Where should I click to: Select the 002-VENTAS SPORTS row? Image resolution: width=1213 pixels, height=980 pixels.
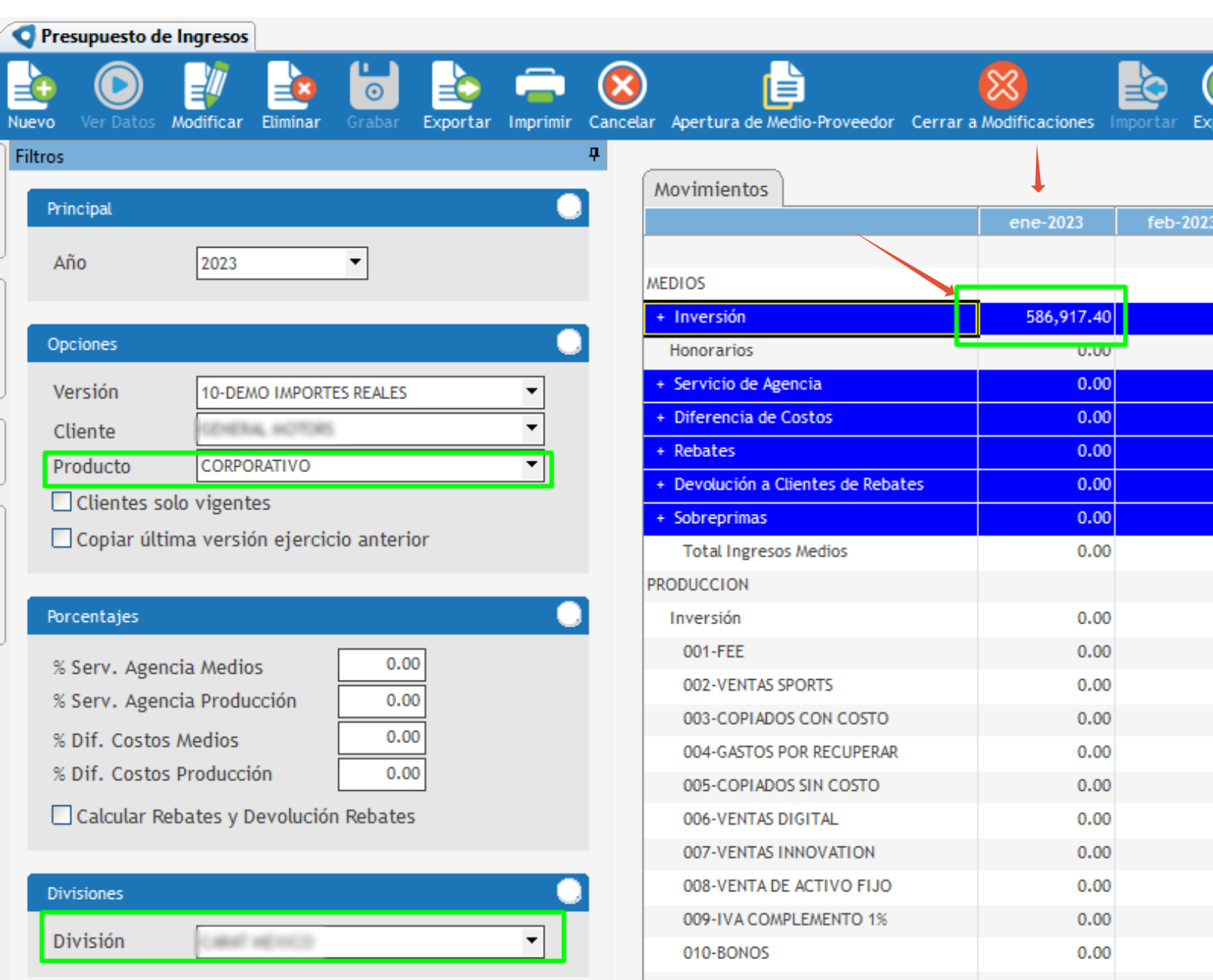[928, 685]
